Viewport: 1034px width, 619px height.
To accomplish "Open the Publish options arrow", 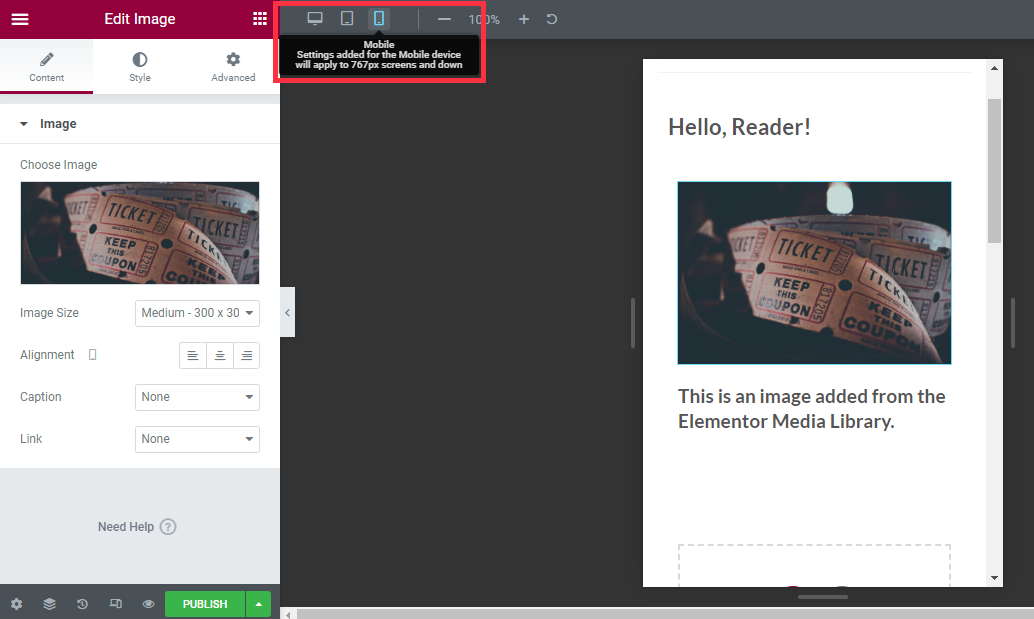I will click(258, 604).
